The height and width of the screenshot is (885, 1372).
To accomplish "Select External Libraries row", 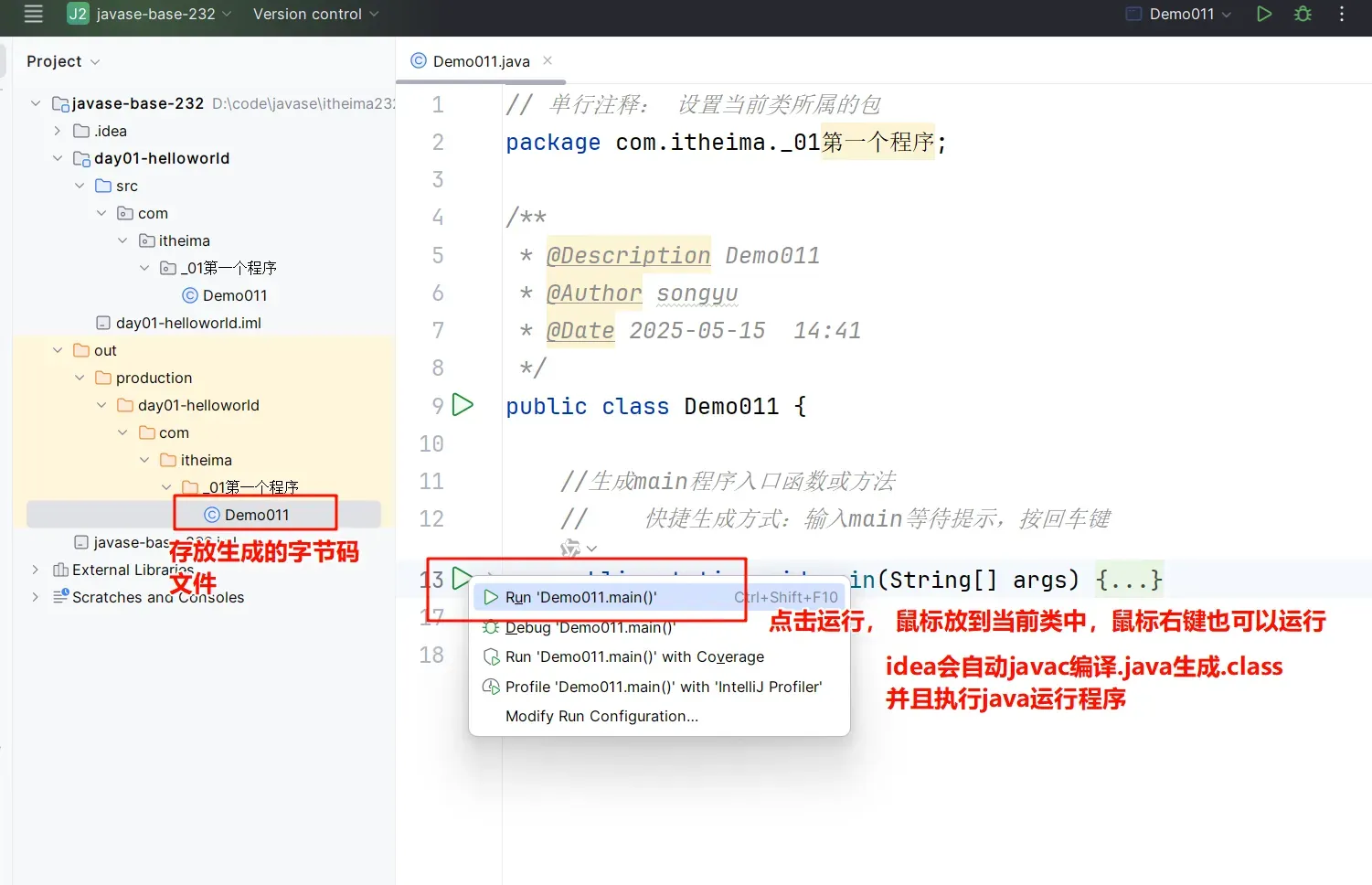I will pyautogui.click(x=204, y=570).
